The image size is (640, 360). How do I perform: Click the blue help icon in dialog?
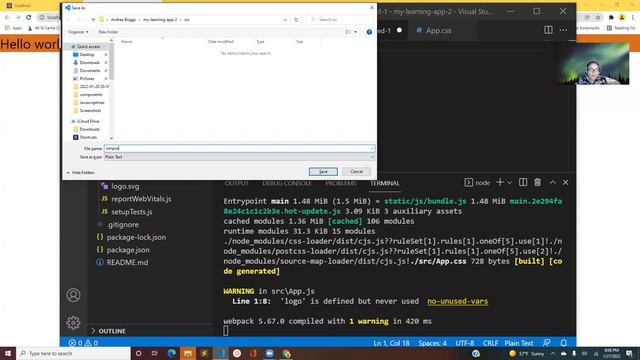(369, 32)
